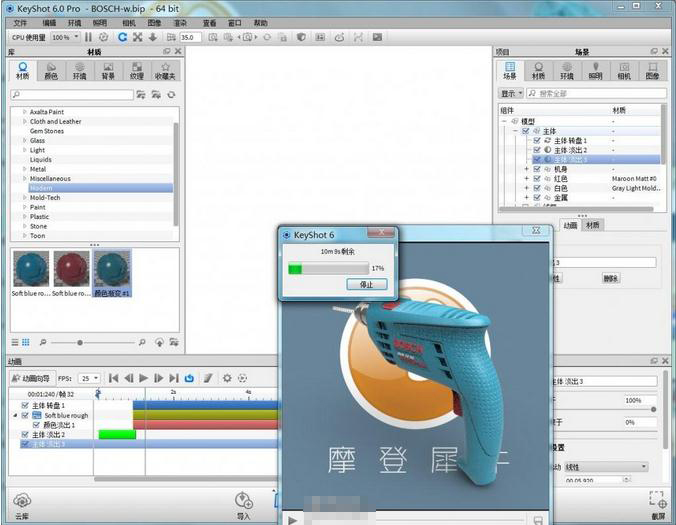Jump to animation start with skip-back icon
676x525 pixels.
[113, 378]
